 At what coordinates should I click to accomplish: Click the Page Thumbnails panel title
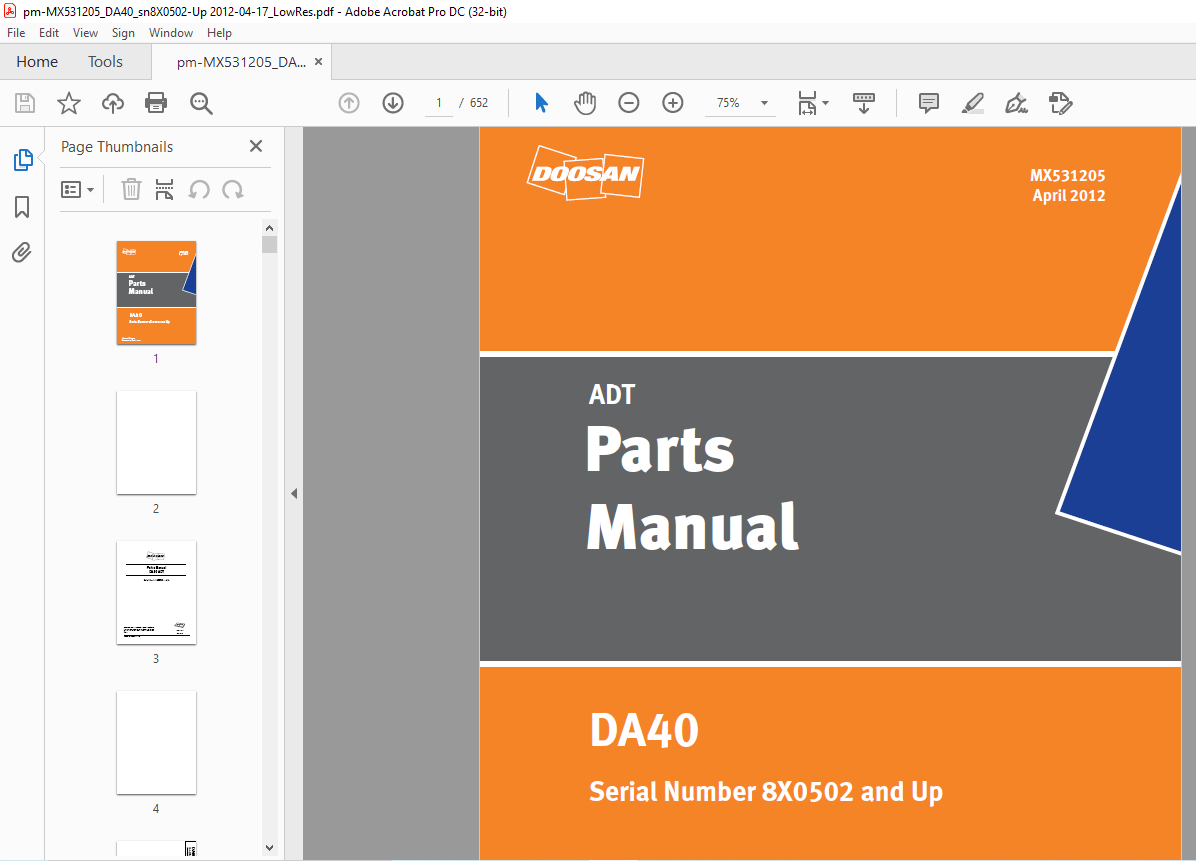click(x=117, y=147)
